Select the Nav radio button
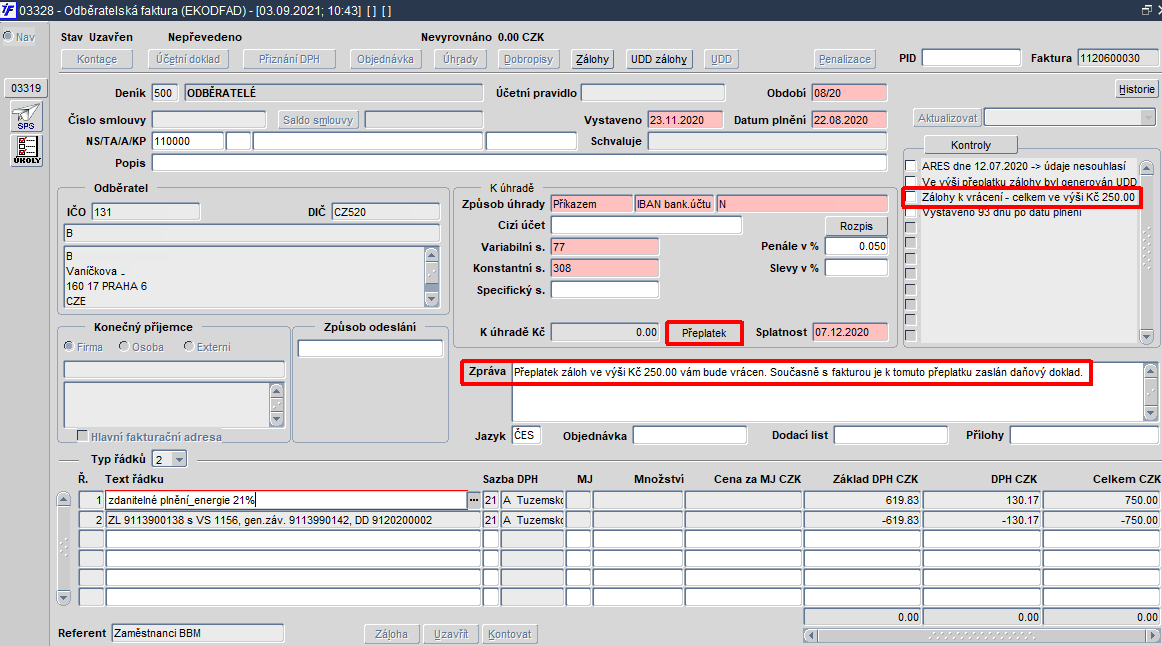 click(7, 37)
